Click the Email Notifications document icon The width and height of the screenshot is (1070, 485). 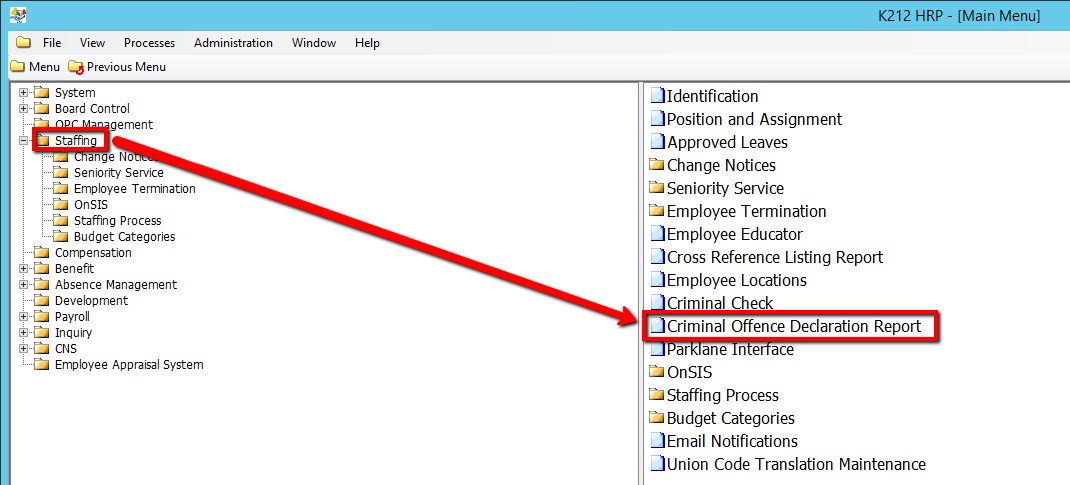coord(657,441)
